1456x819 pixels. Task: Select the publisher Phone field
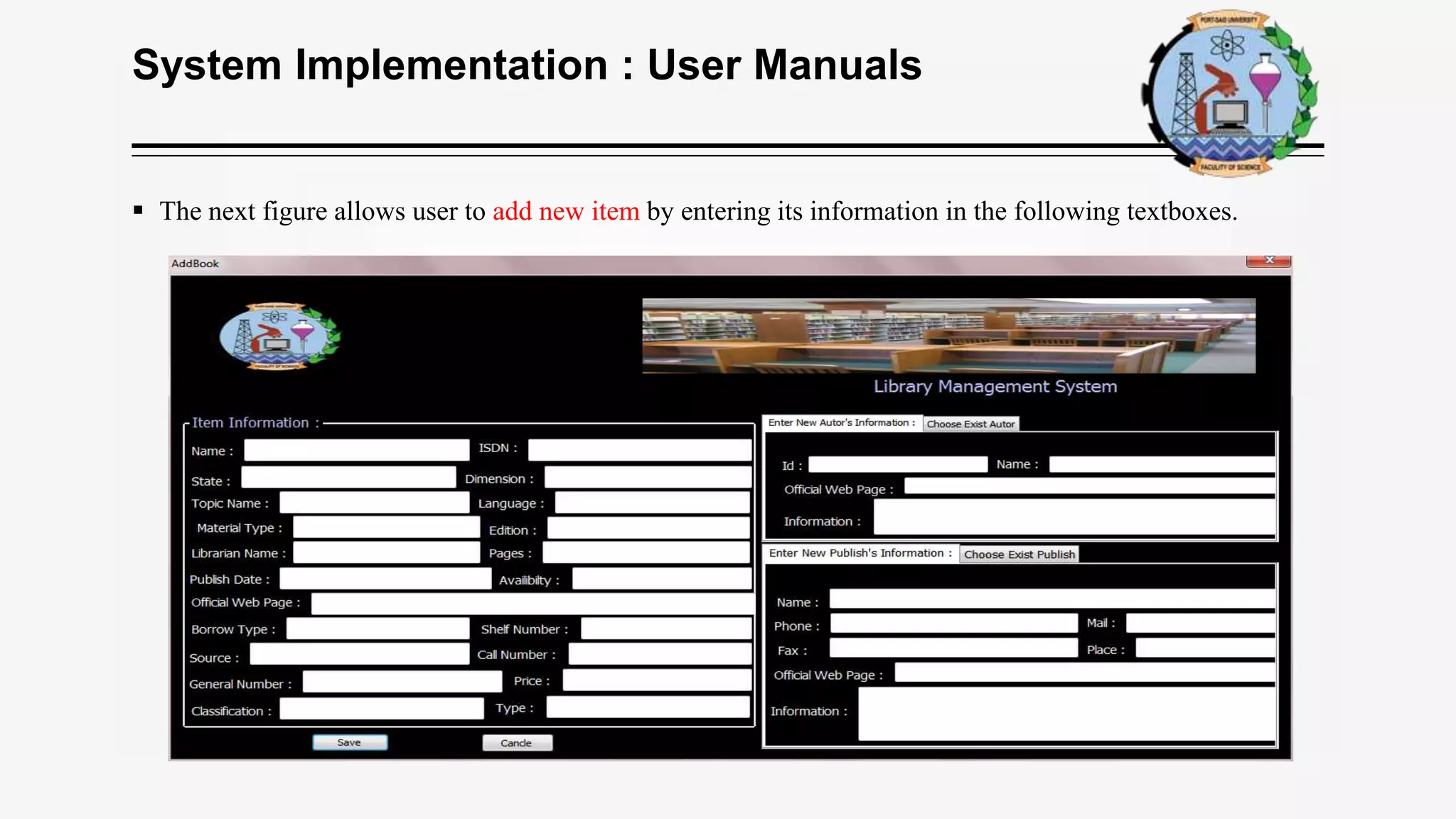tap(954, 623)
